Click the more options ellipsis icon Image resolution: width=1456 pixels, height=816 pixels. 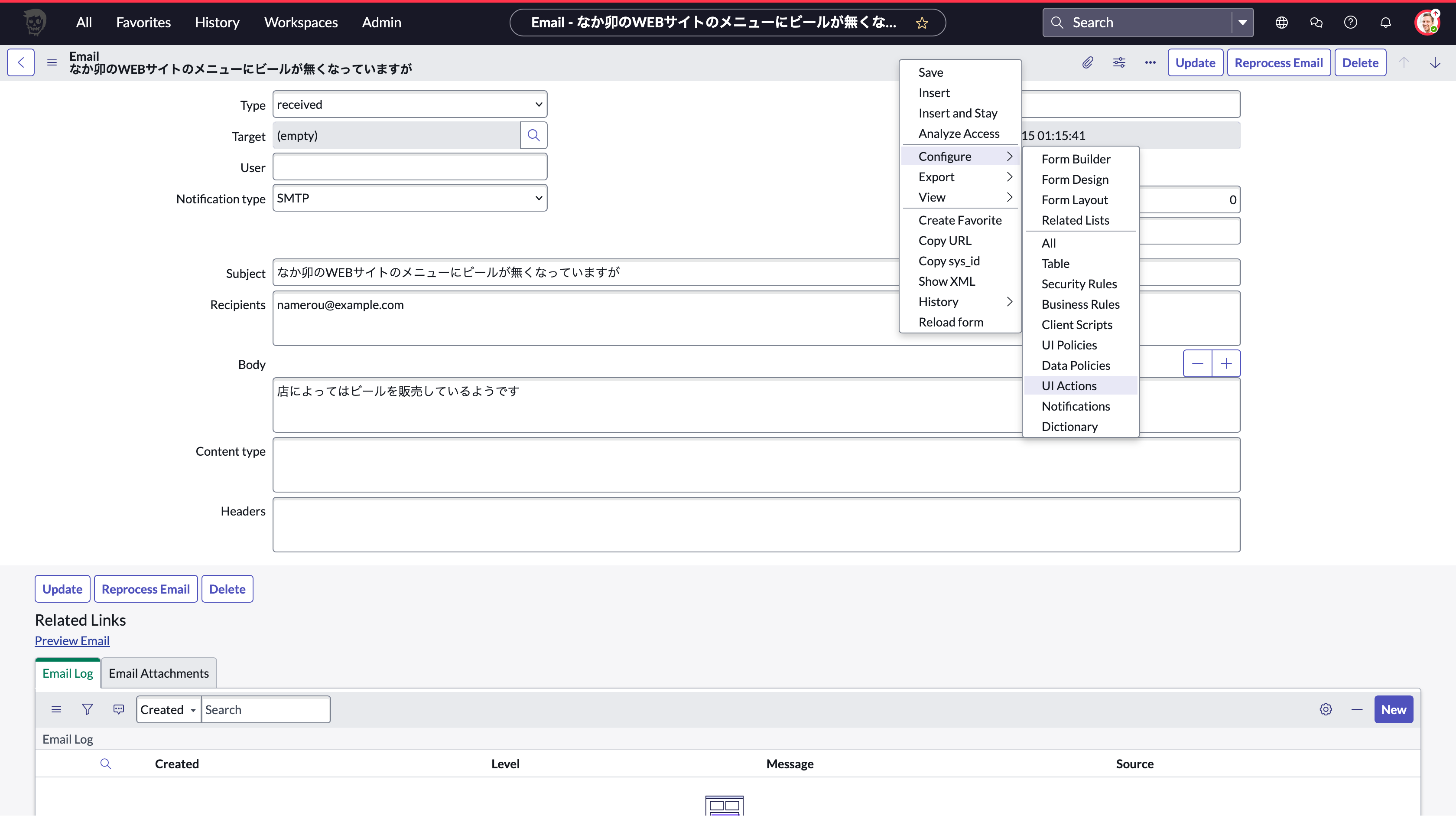1150,63
